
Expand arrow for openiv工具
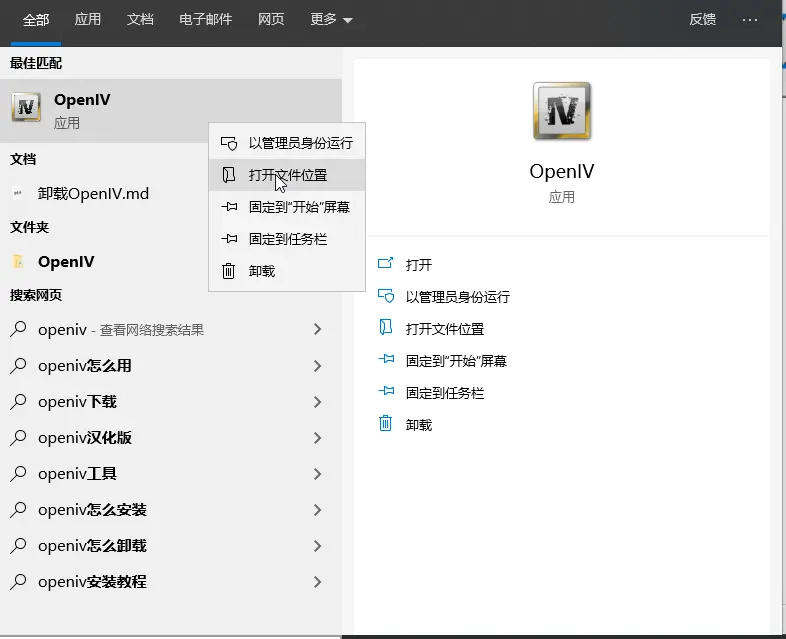click(x=317, y=474)
